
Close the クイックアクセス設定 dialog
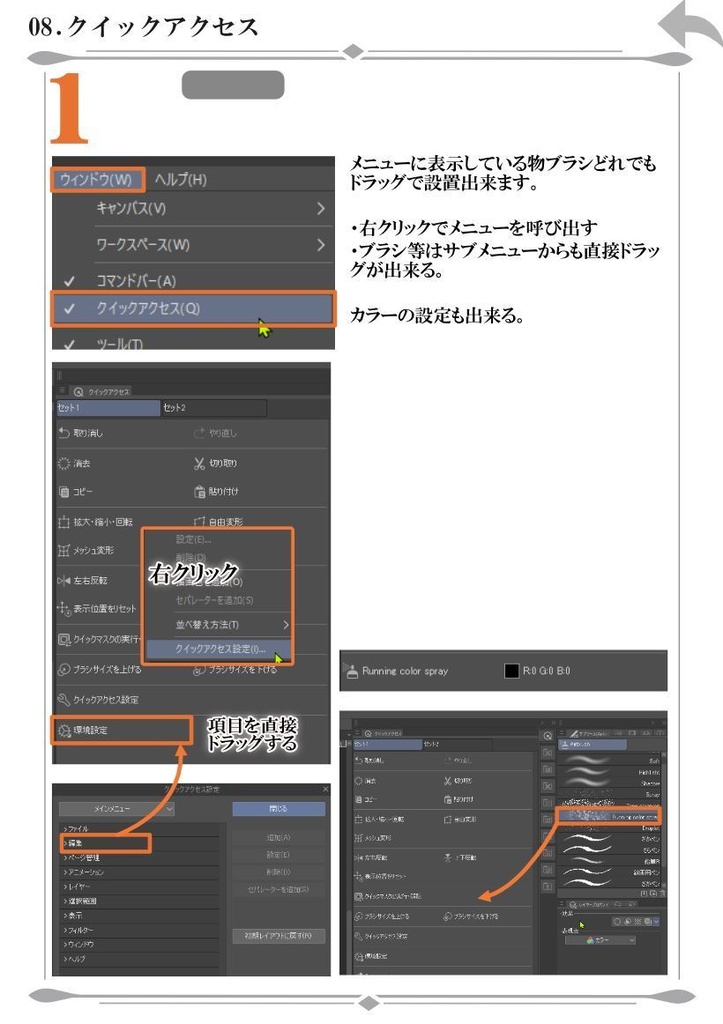(x=325, y=790)
